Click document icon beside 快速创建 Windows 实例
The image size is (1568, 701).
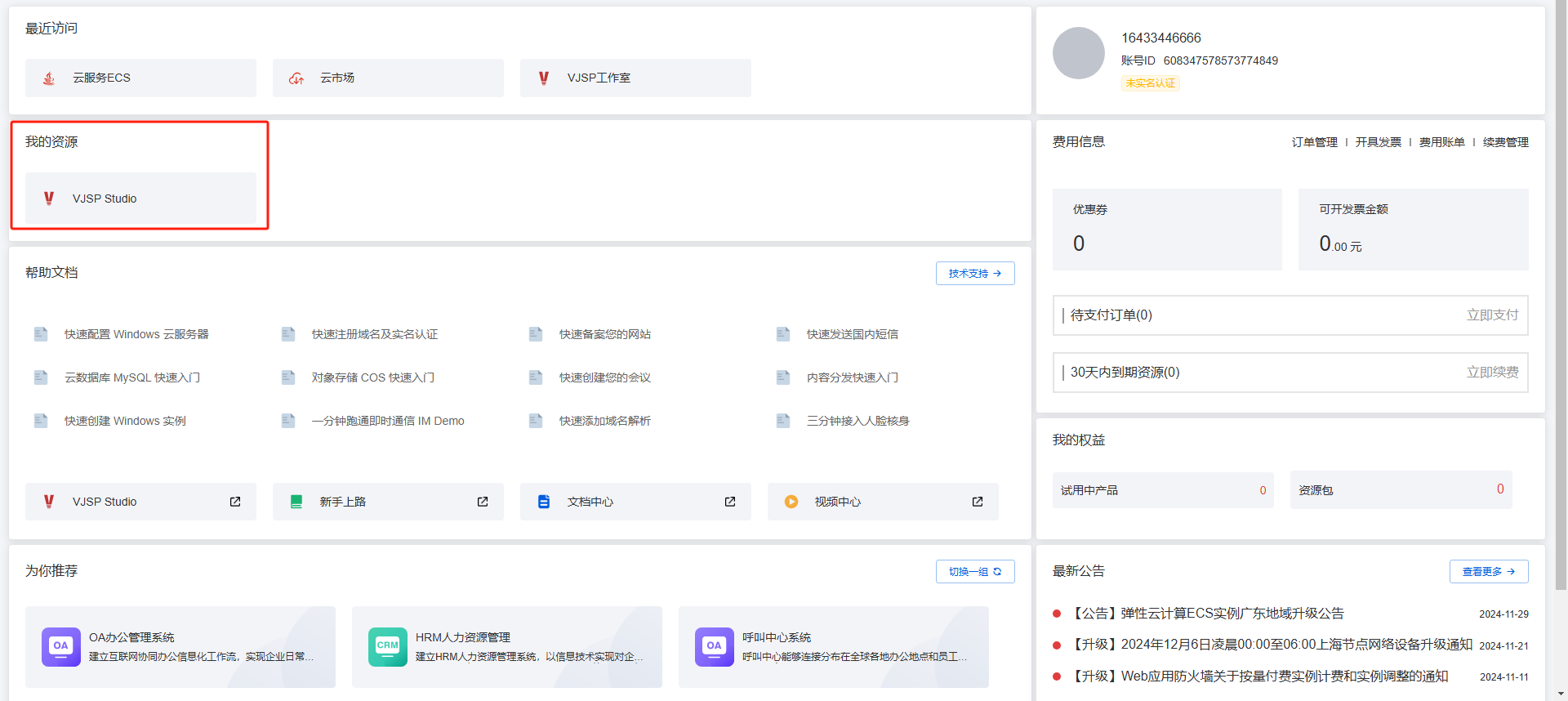coord(41,421)
